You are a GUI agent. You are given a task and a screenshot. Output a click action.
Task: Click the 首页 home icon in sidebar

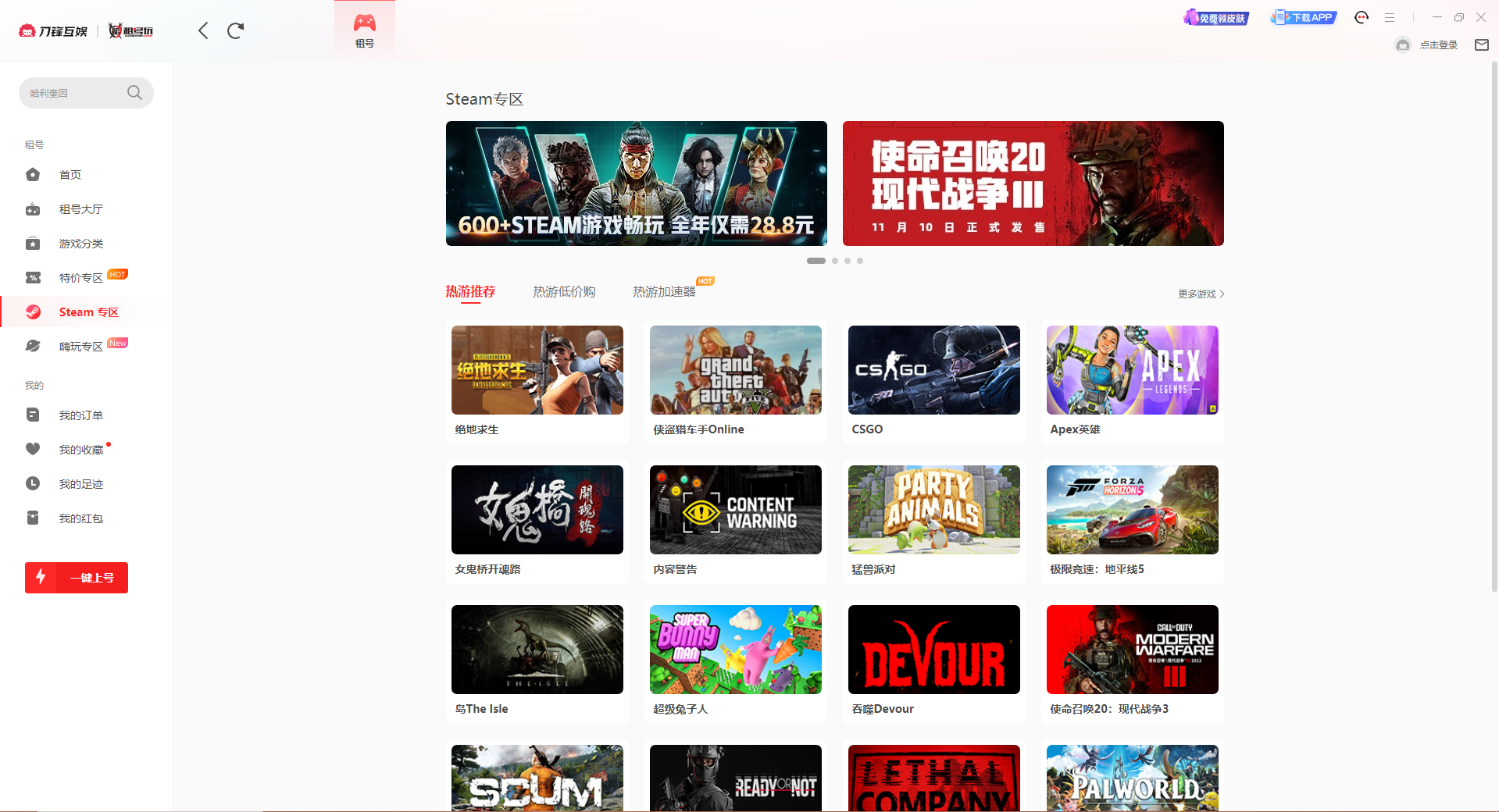33,175
